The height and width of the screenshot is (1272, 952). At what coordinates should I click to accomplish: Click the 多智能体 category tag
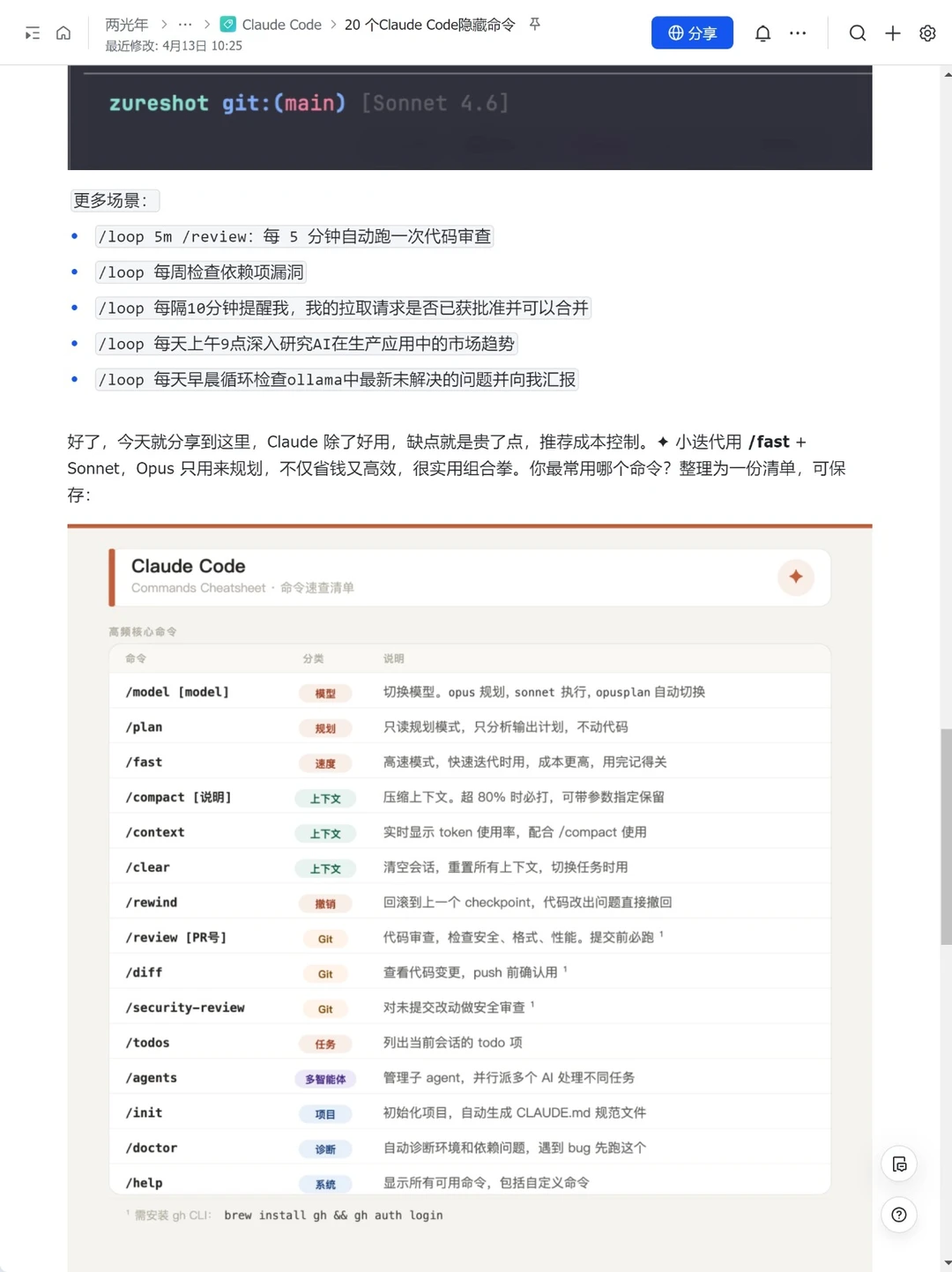(x=325, y=1079)
